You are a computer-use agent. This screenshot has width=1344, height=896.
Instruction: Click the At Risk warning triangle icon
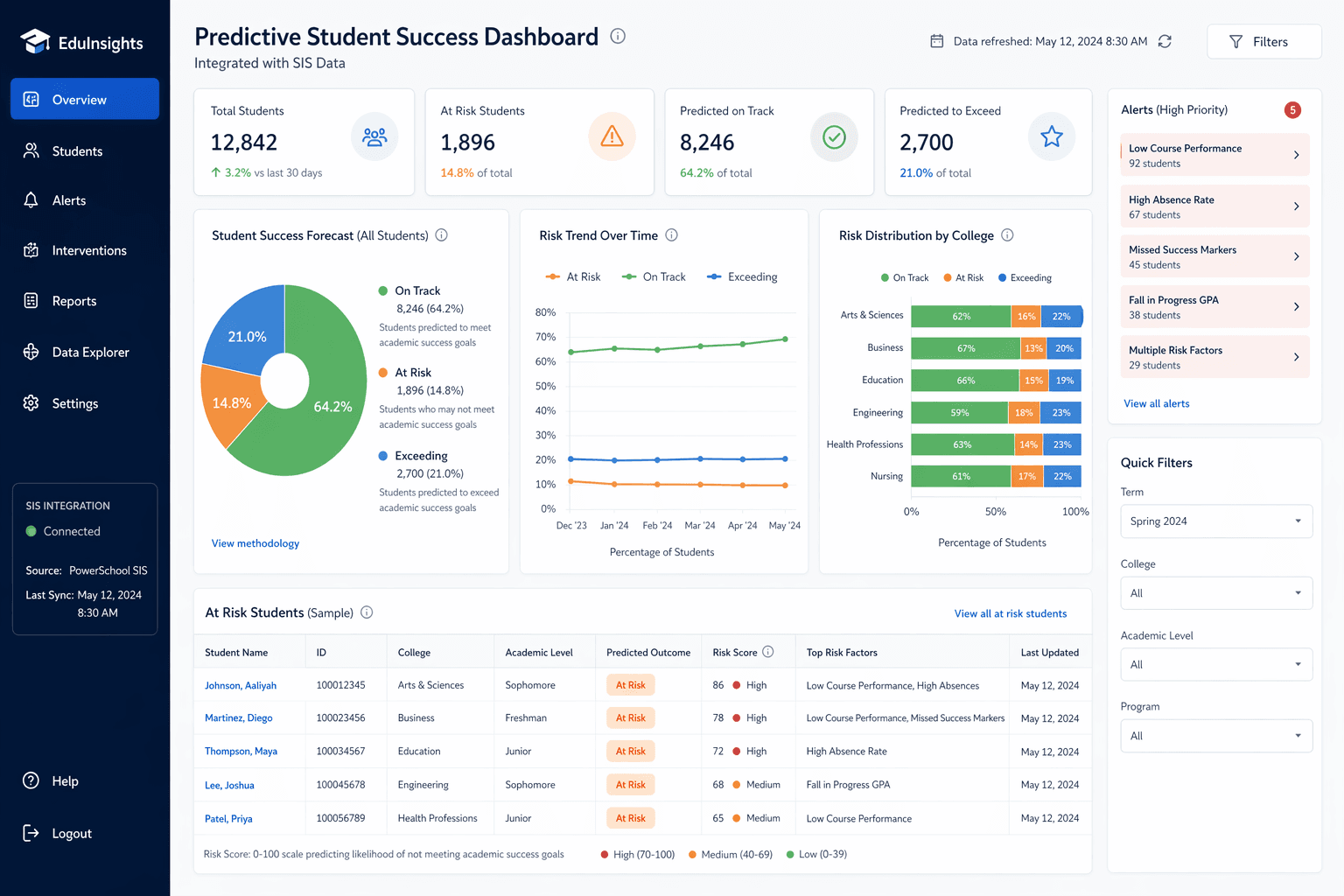pos(612,136)
